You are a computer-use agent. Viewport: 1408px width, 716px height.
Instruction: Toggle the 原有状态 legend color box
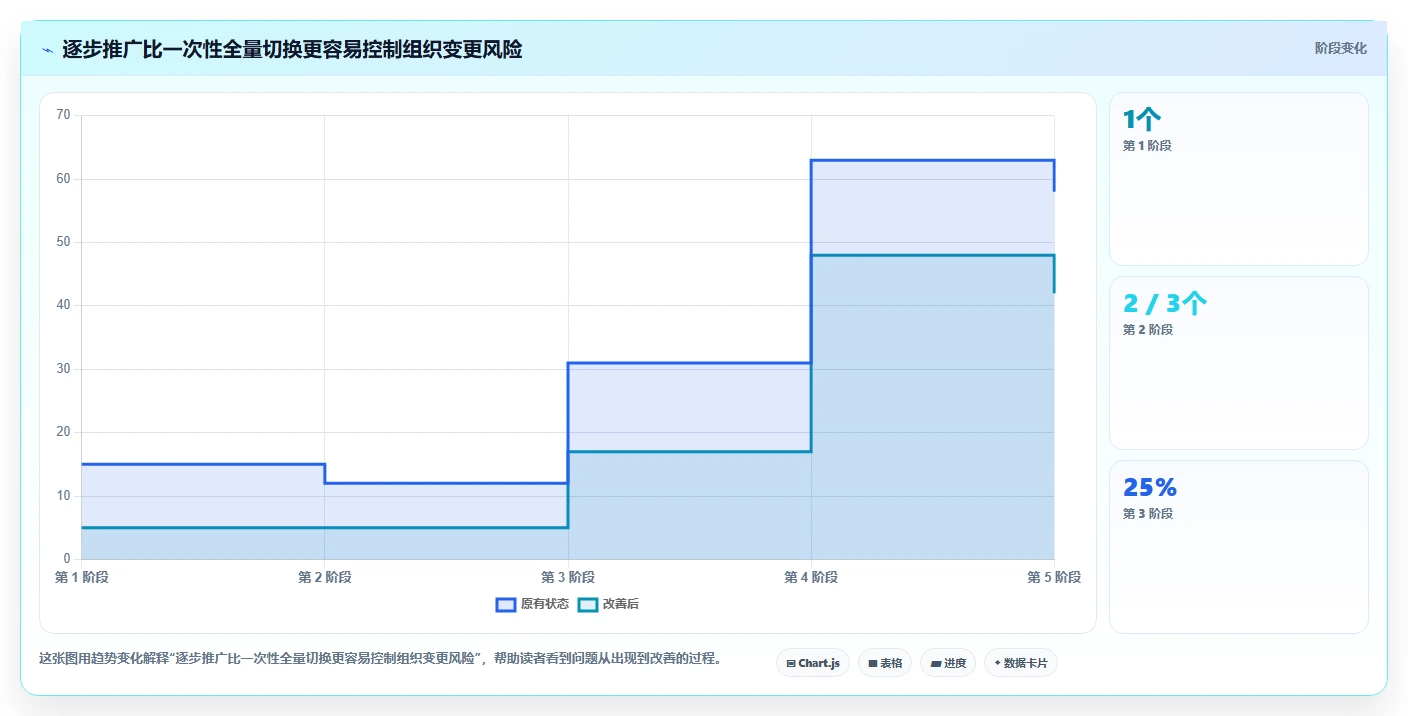click(506, 604)
